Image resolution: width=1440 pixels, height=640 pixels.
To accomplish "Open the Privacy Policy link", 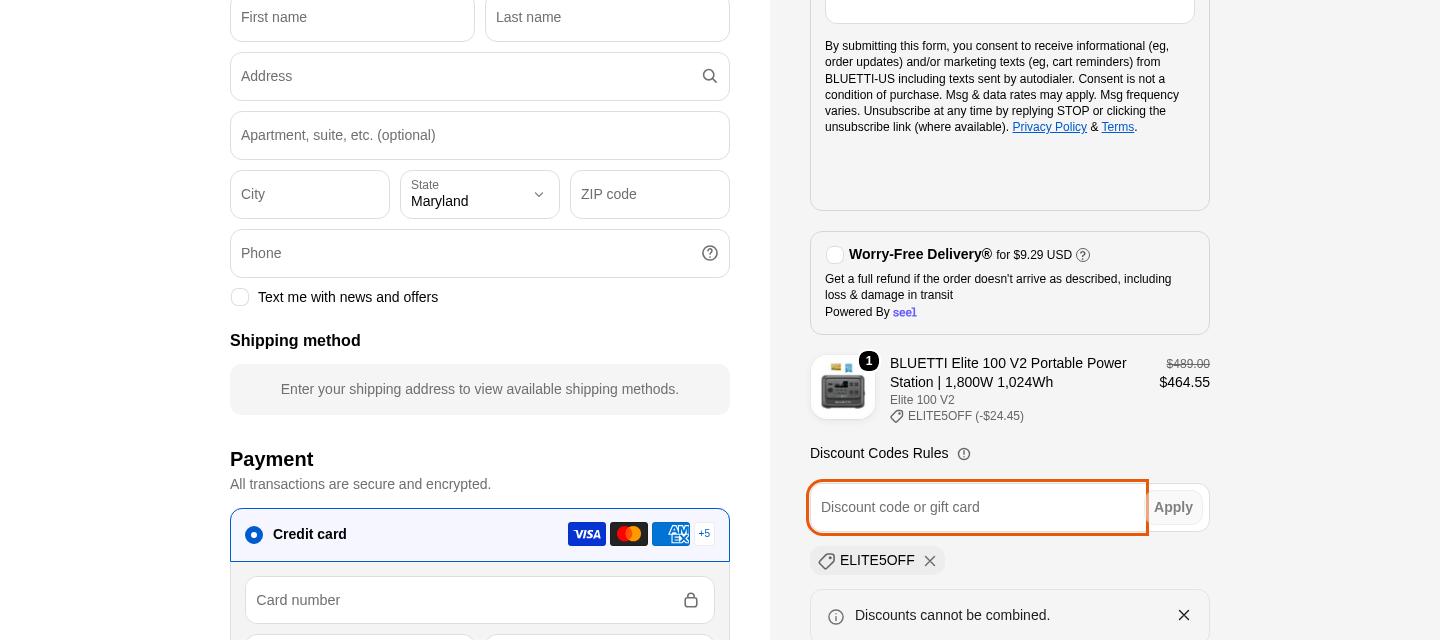I will (x=1049, y=127).
